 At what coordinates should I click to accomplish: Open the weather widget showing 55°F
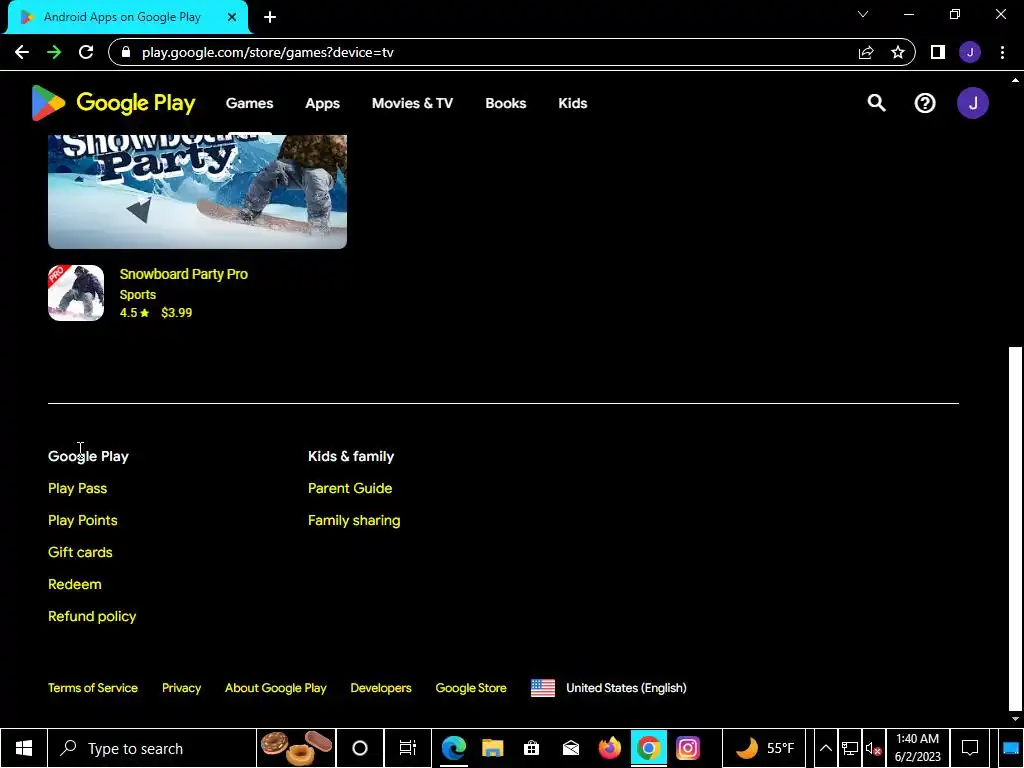tap(764, 748)
